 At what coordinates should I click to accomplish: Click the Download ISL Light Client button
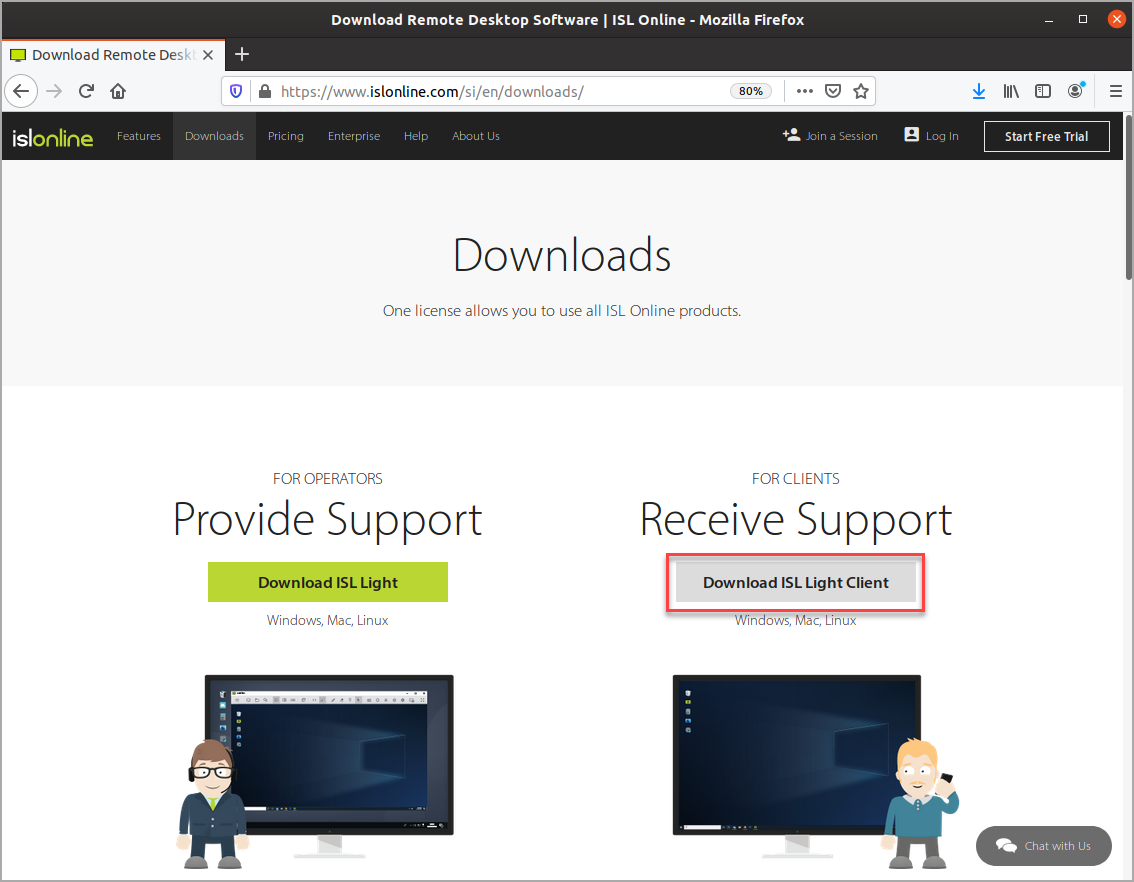coord(795,582)
